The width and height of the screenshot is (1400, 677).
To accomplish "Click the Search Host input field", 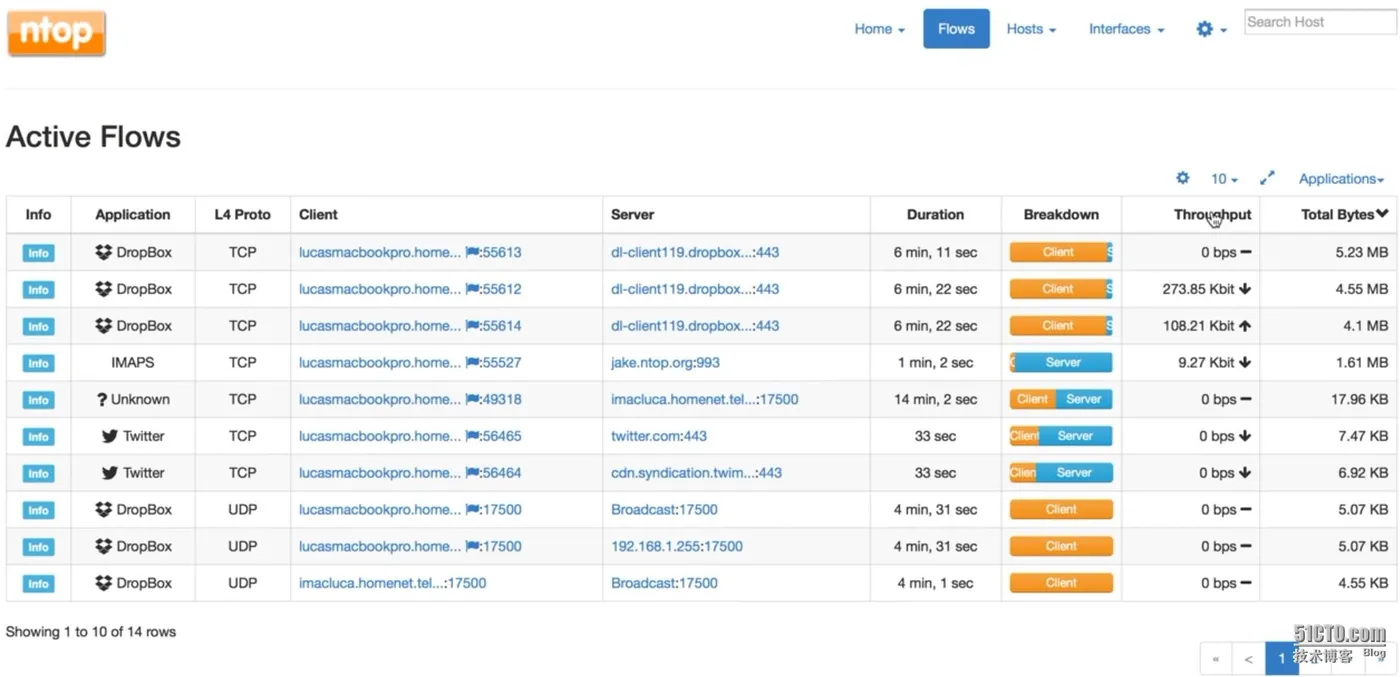I will 1319,22.
